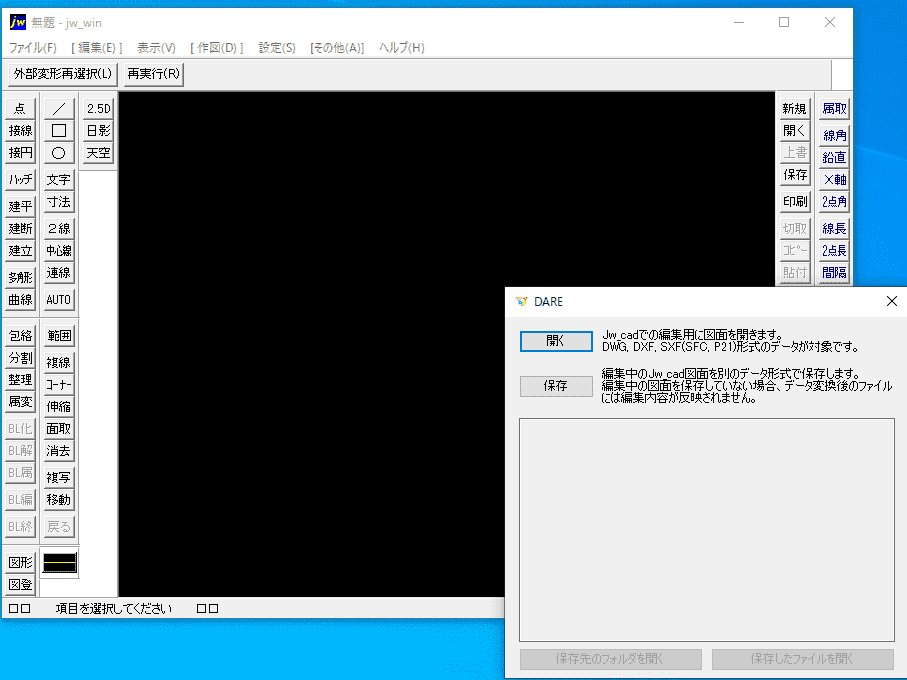The width and height of the screenshot is (907, 680).
Task: Activate the ハッチ hatch tool
Action: (x=20, y=179)
